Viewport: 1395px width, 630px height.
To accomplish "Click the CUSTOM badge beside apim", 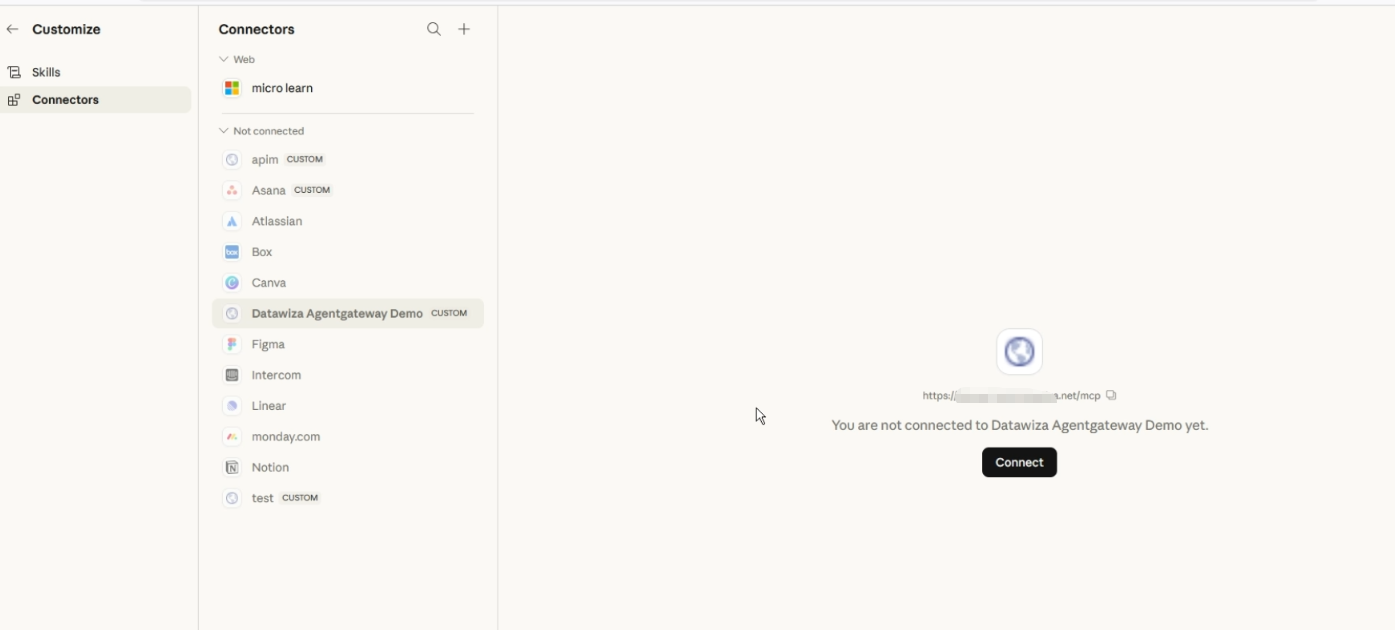I will [305, 159].
